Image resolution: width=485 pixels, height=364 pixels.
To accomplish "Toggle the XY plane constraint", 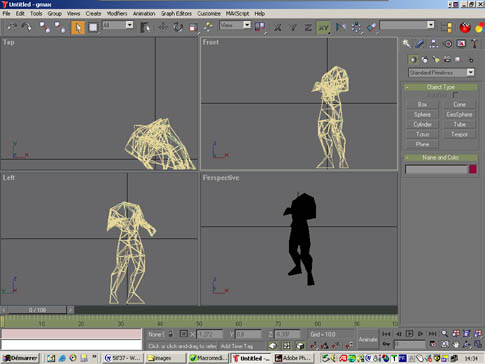I will [x=323, y=27].
